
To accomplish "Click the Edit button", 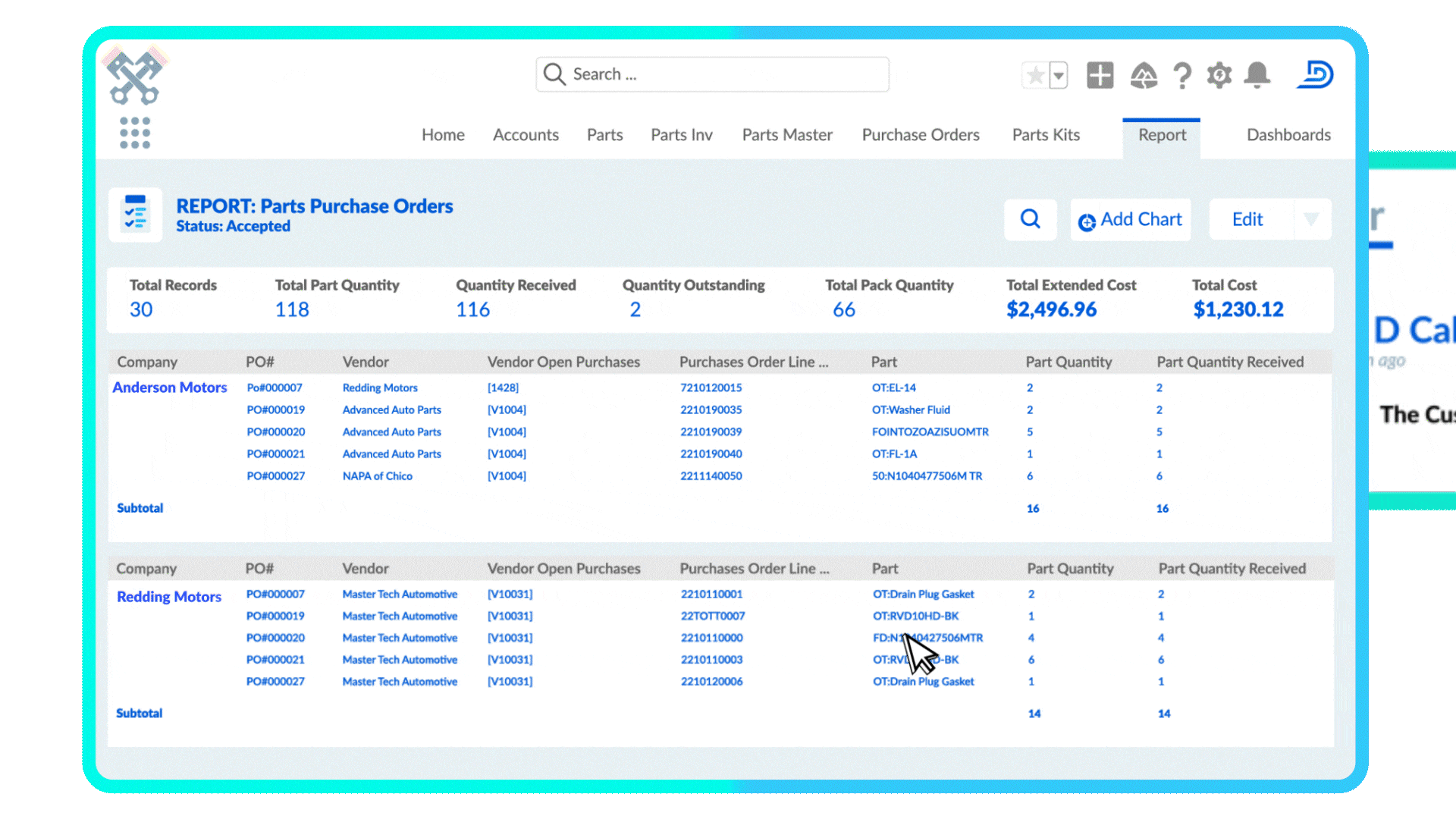I will point(1247,219).
